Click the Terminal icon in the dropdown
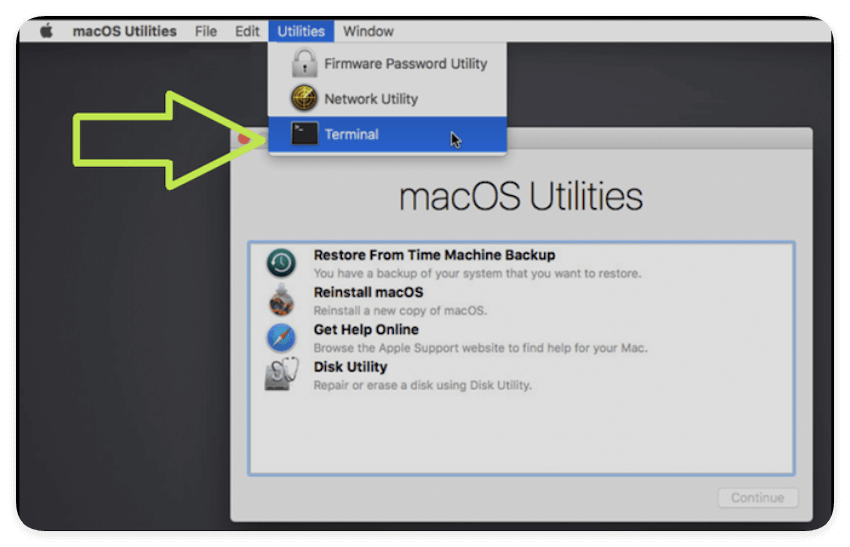 (x=304, y=134)
